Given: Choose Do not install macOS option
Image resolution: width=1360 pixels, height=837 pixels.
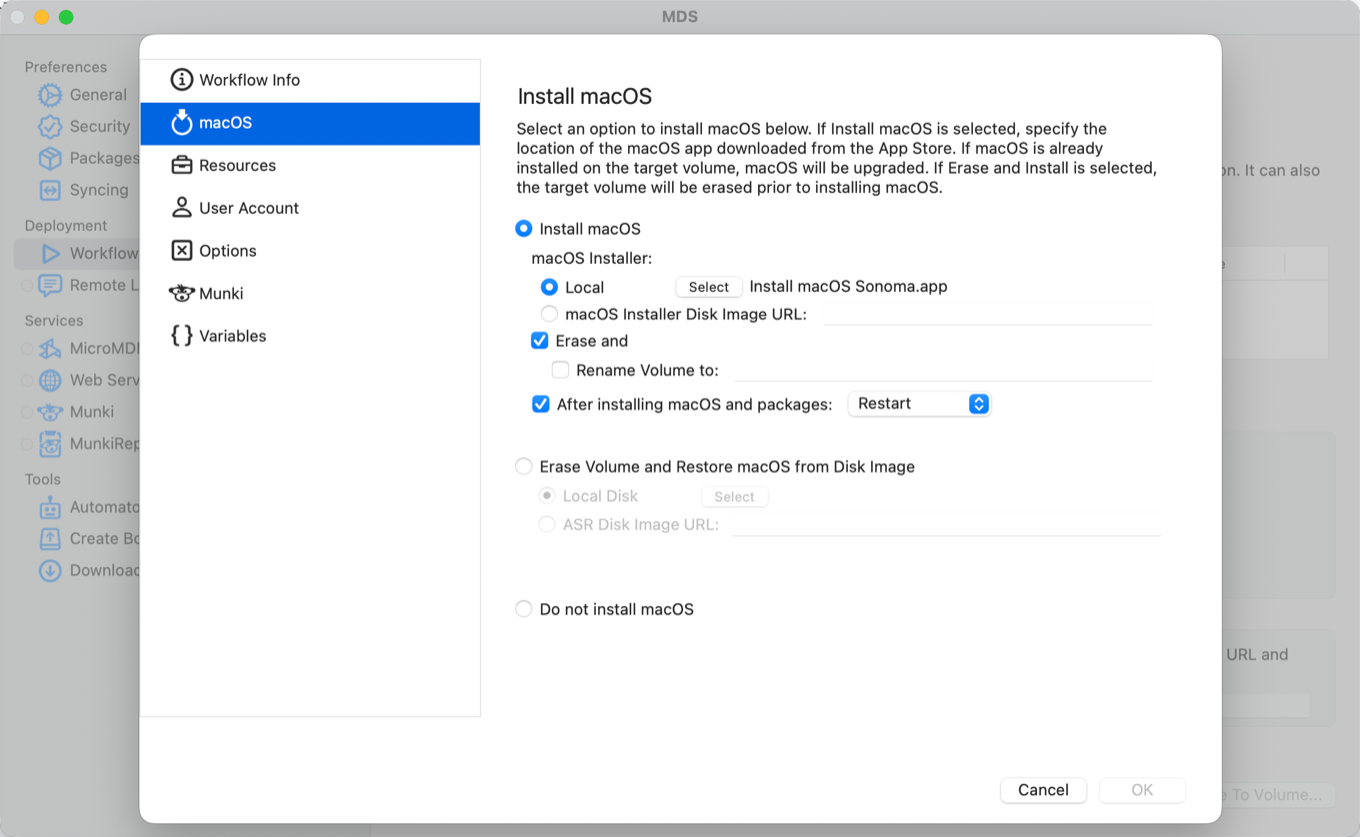Looking at the screenshot, I should pyautogui.click(x=523, y=609).
